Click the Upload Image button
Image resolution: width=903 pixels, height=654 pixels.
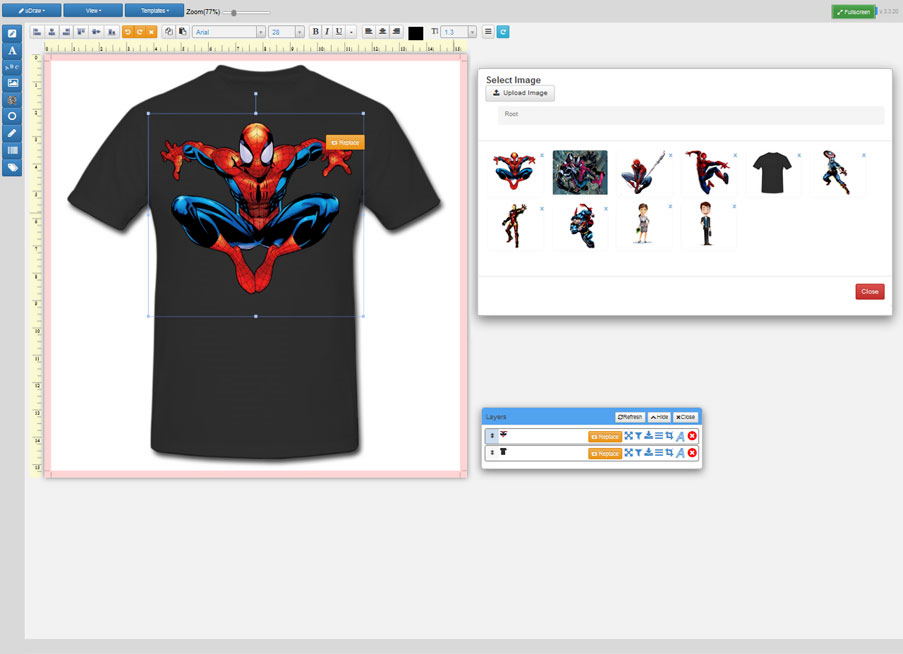point(520,93)
